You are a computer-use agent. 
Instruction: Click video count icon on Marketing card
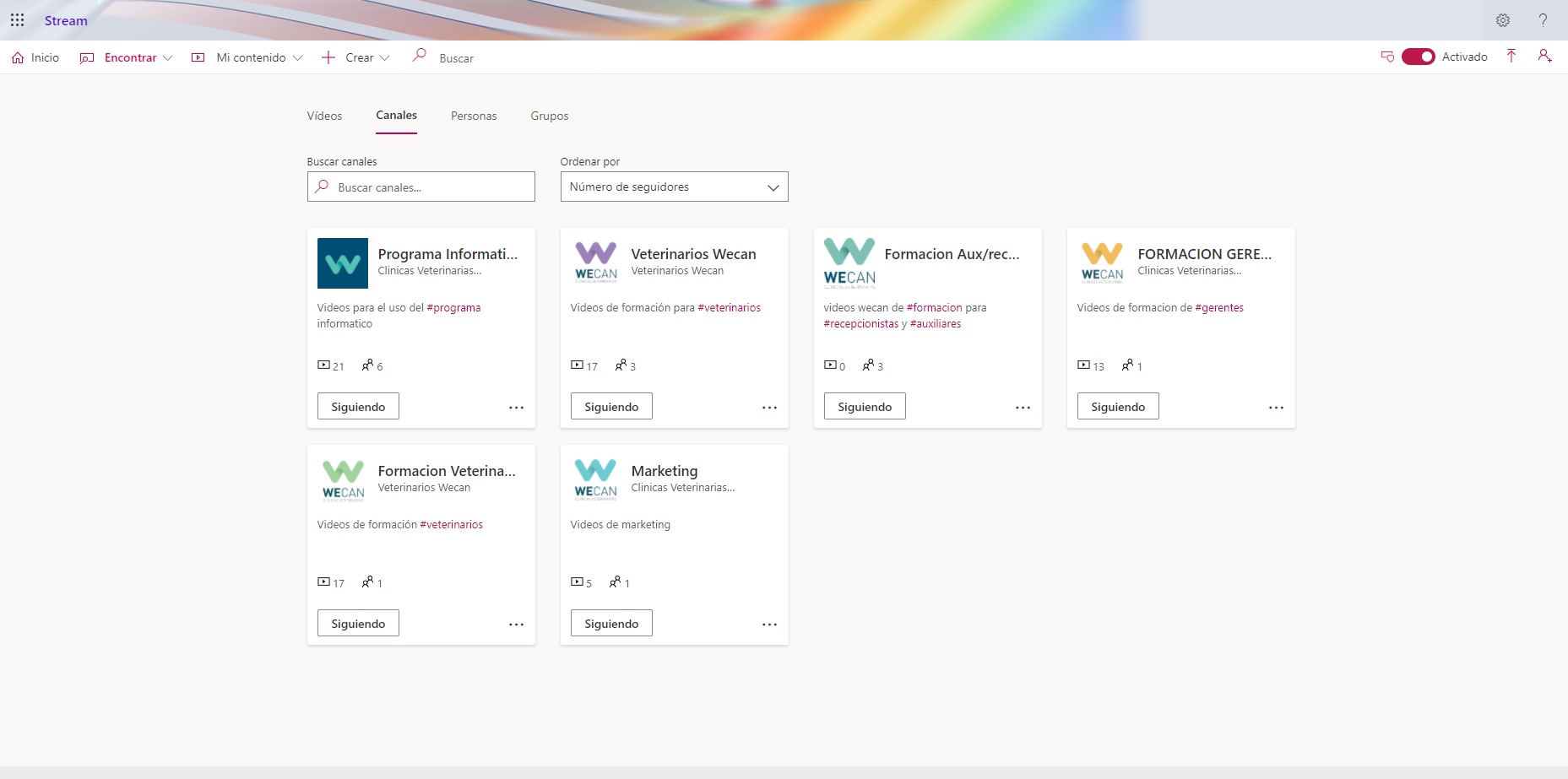[x=577, y=582]
